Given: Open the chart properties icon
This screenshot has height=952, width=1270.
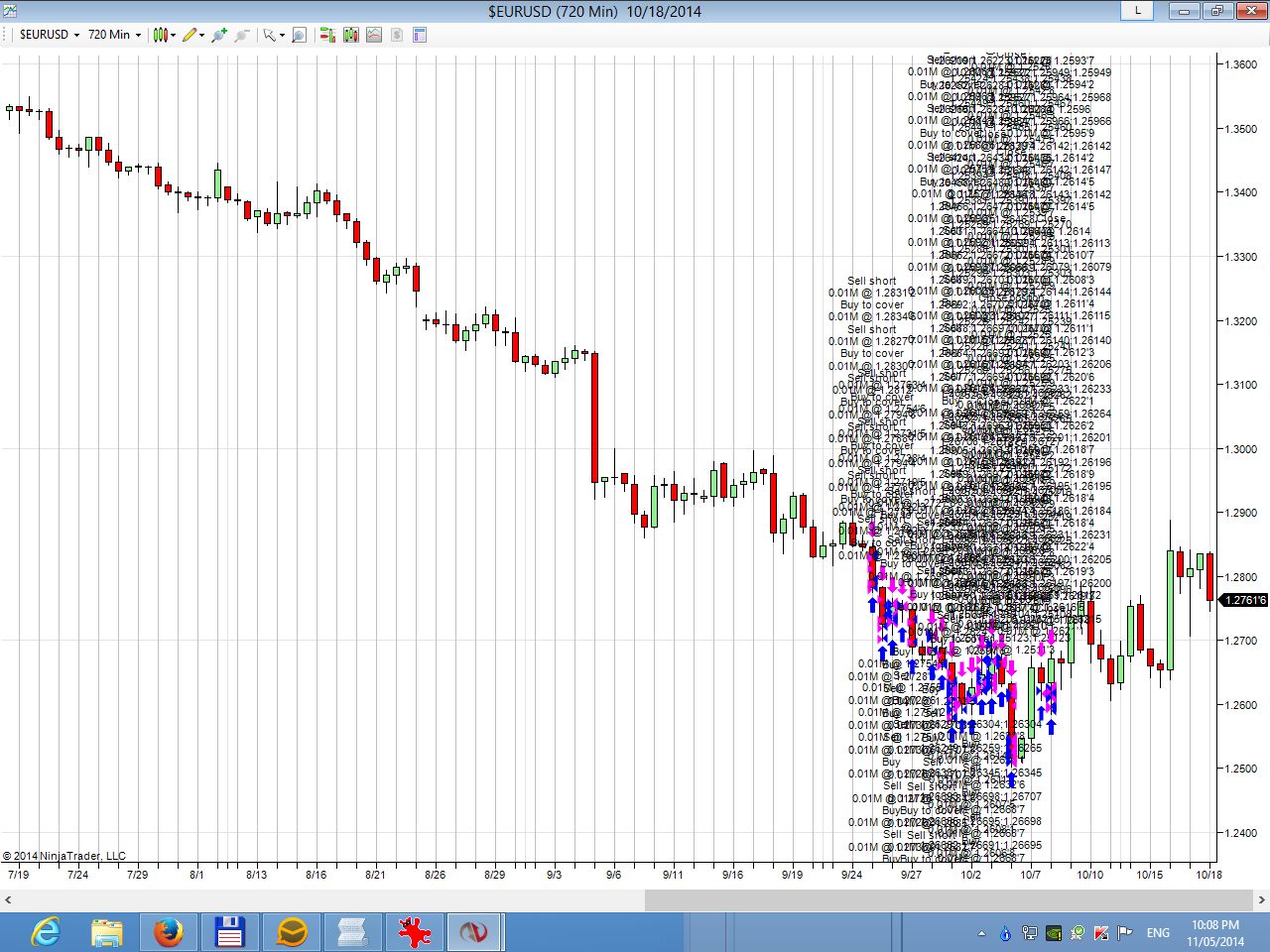Looking at the screenshot, I should (x=420, y=35).
